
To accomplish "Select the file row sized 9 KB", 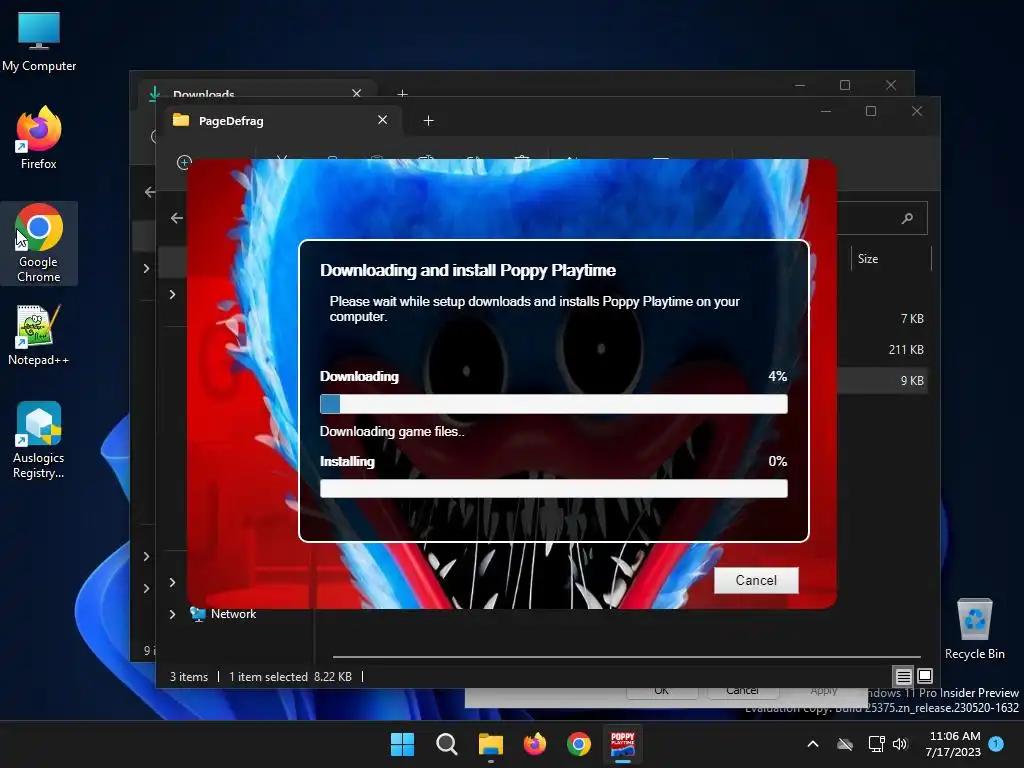I will pyautogui.click(x=882, y=381).
